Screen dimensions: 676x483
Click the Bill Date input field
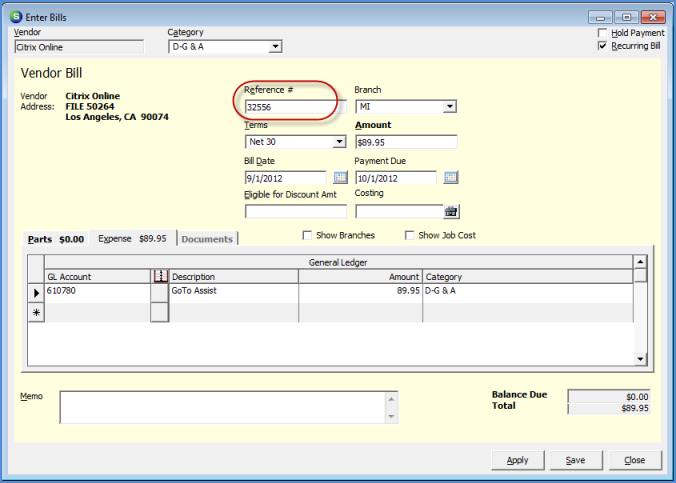[285, 178]
